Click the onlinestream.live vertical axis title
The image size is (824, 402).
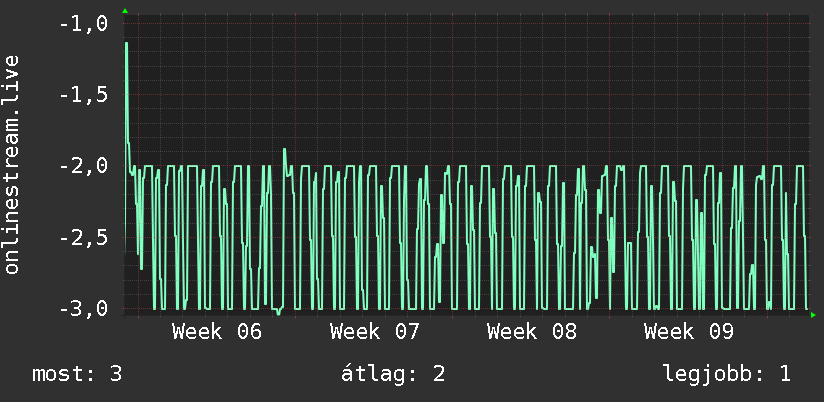pyautogui.click(x=11, y=164)
